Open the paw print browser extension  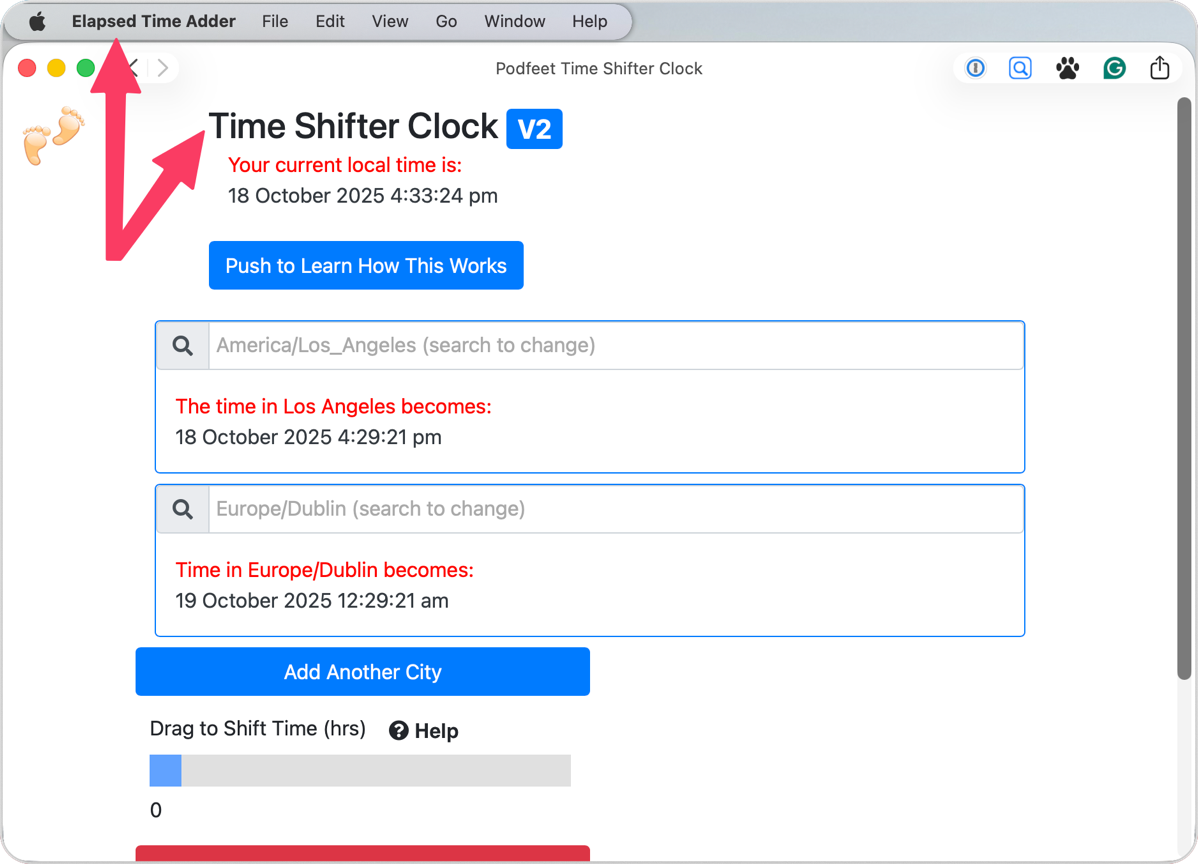(x=1067, y=68)
